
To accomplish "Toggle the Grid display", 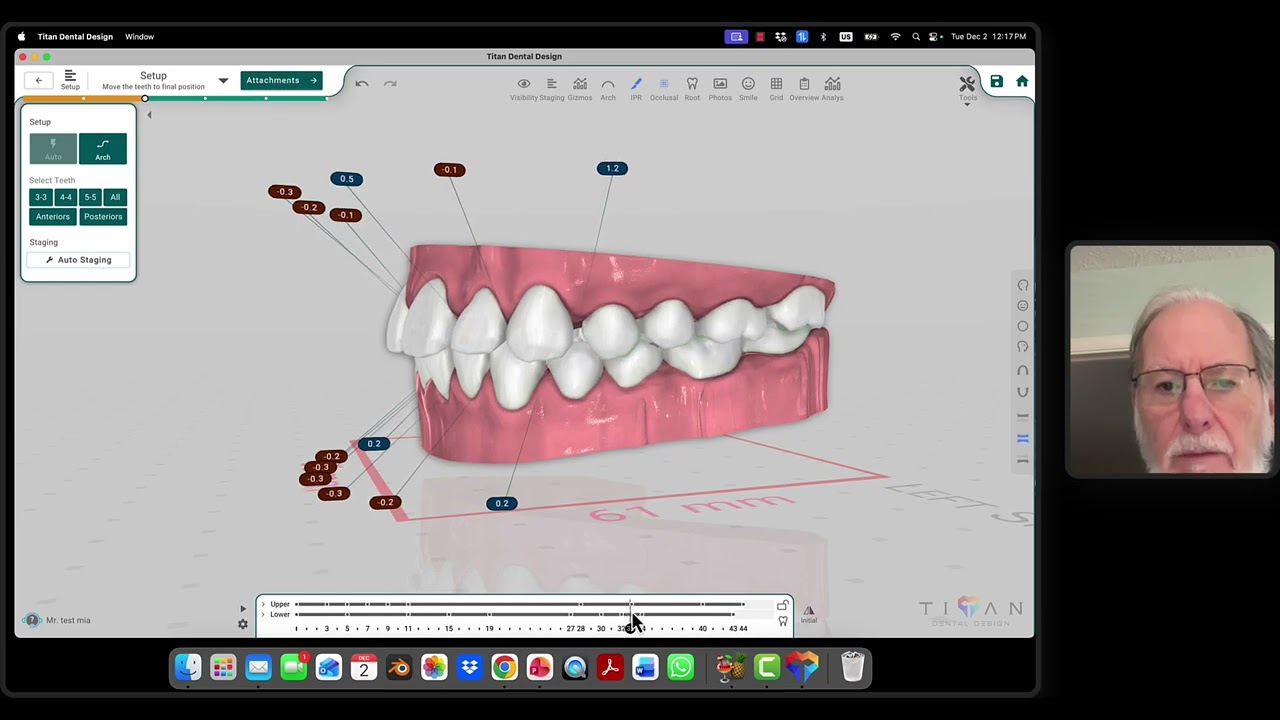I will (x=776, y=88).
